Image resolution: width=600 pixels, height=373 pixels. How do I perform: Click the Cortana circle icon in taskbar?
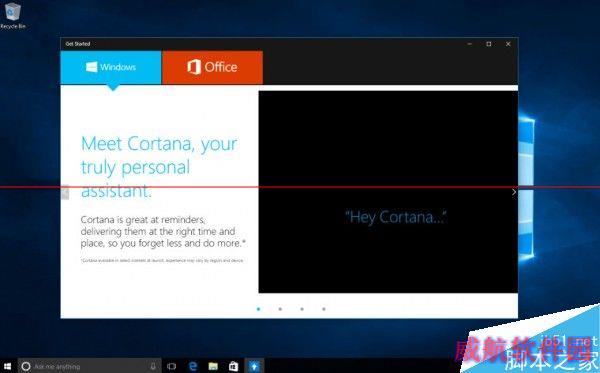pyautogui.click(x=26, y=366)
